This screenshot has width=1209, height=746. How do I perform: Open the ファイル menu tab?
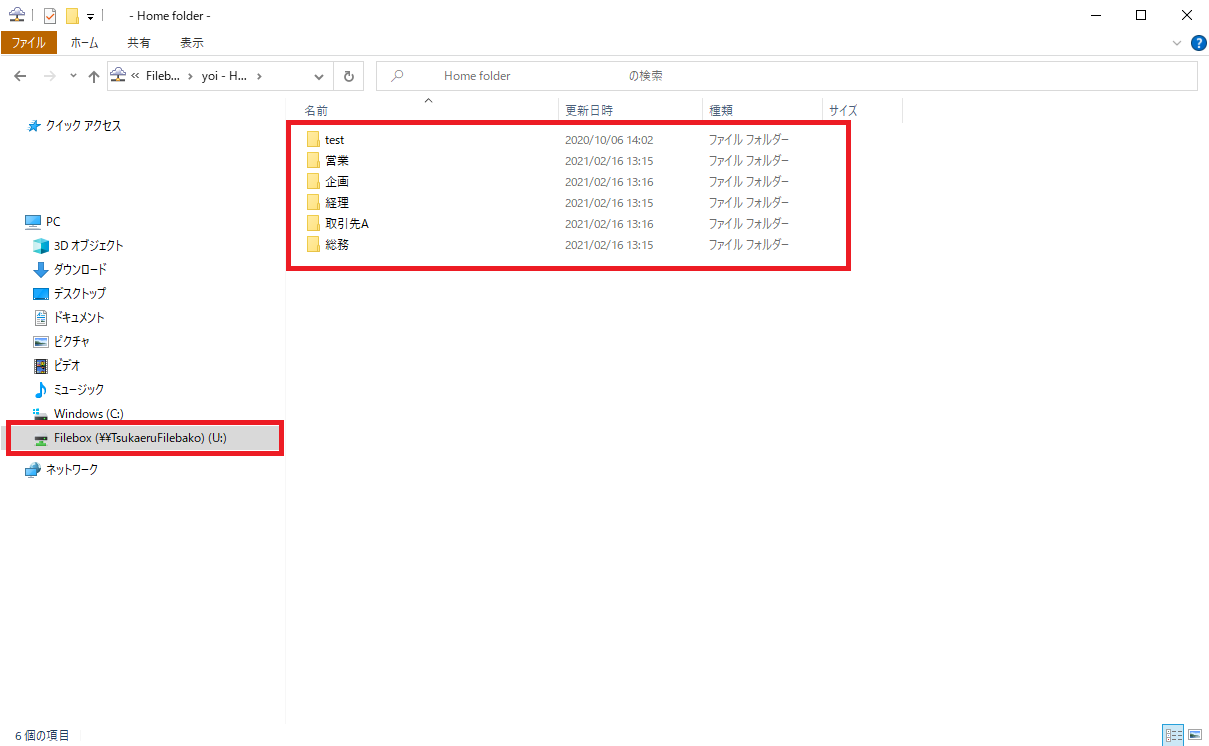coord(28,43)
